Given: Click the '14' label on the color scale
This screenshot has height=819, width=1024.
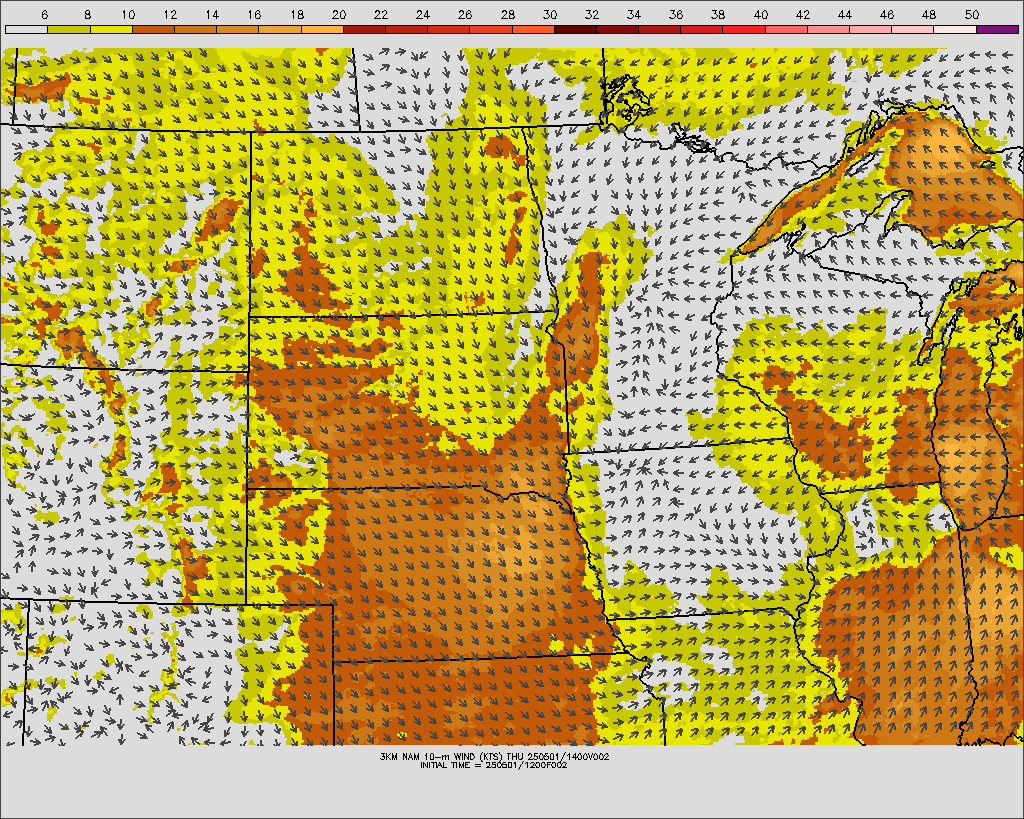Looking at the screenshot, I should click(x=213, y=14).
